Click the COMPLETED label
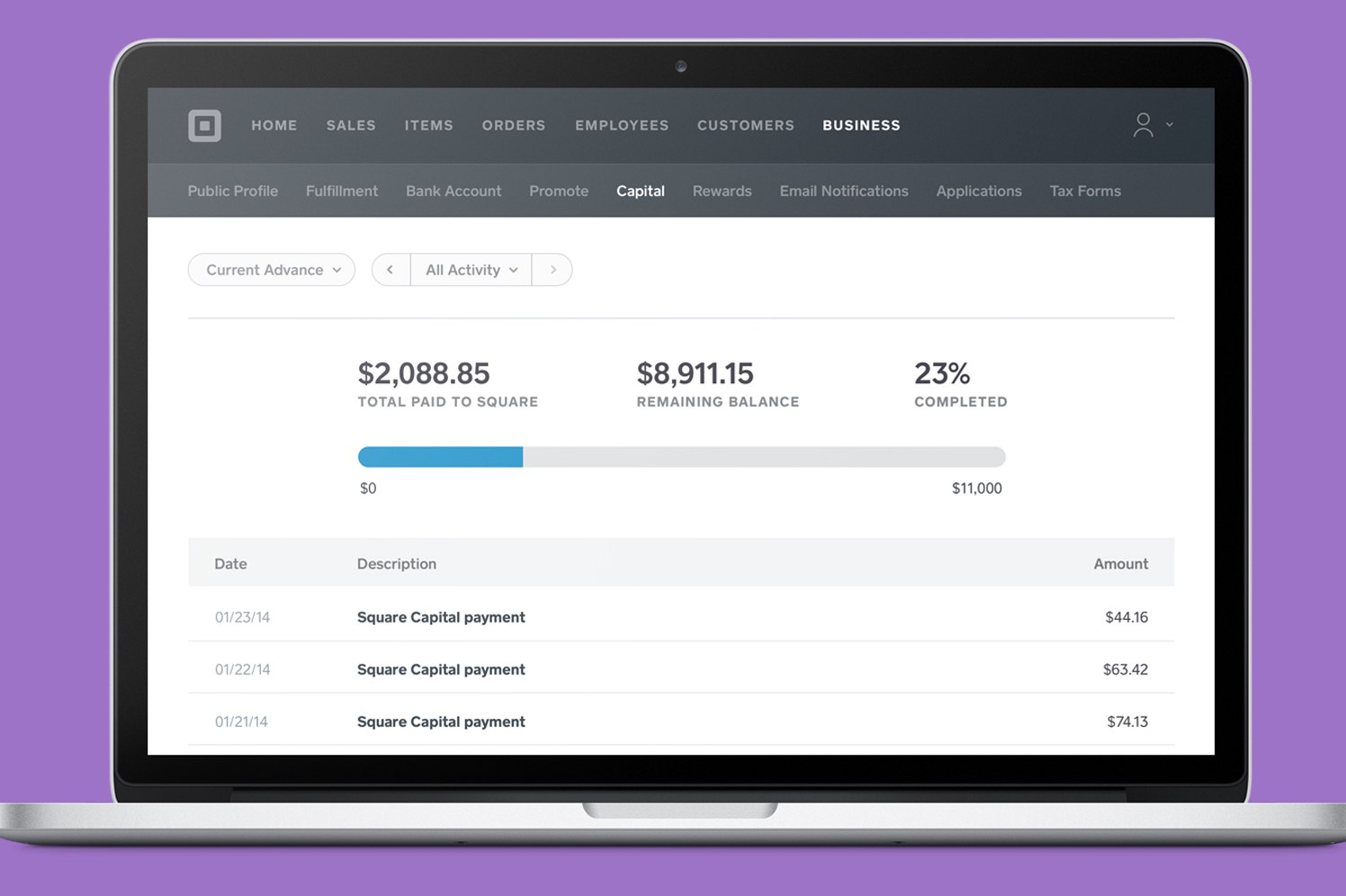The height and width of the screenshot is (896, 1346). point(961,402)
